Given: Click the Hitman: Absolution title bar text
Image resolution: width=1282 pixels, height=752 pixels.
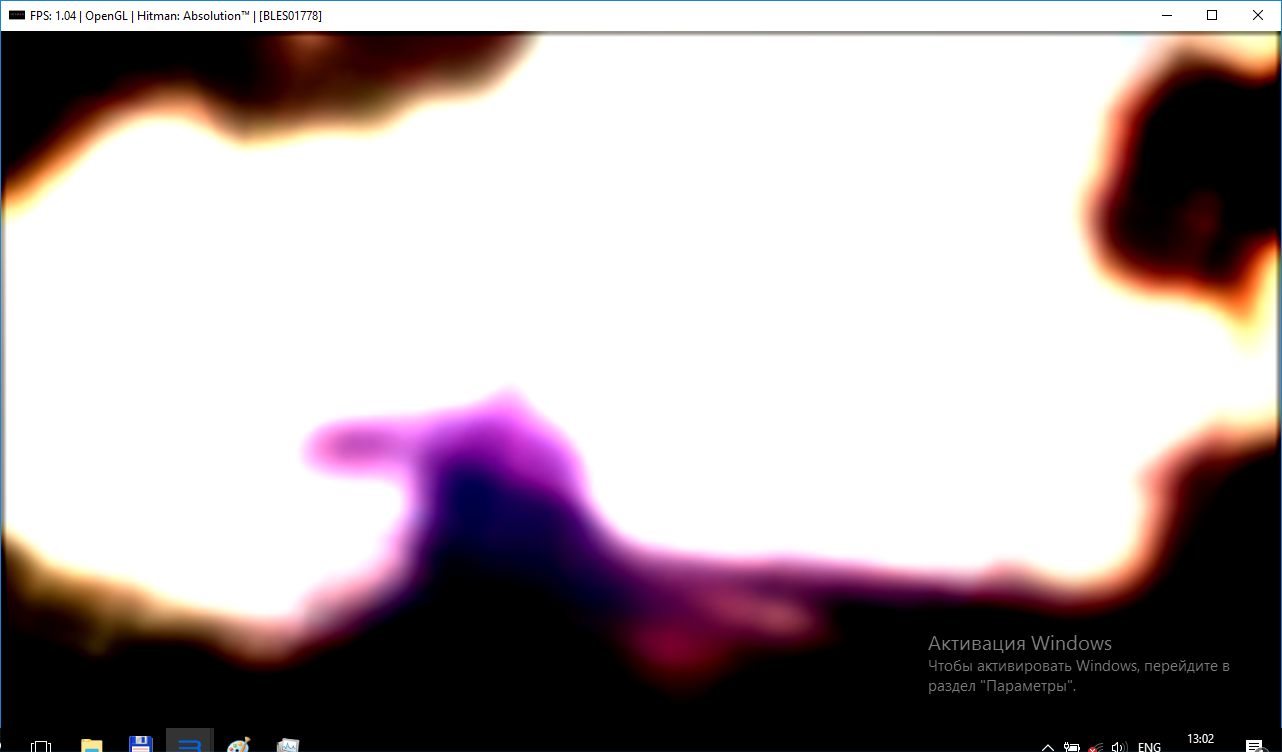Looking at the screenshot, I should tap(176, 15).
